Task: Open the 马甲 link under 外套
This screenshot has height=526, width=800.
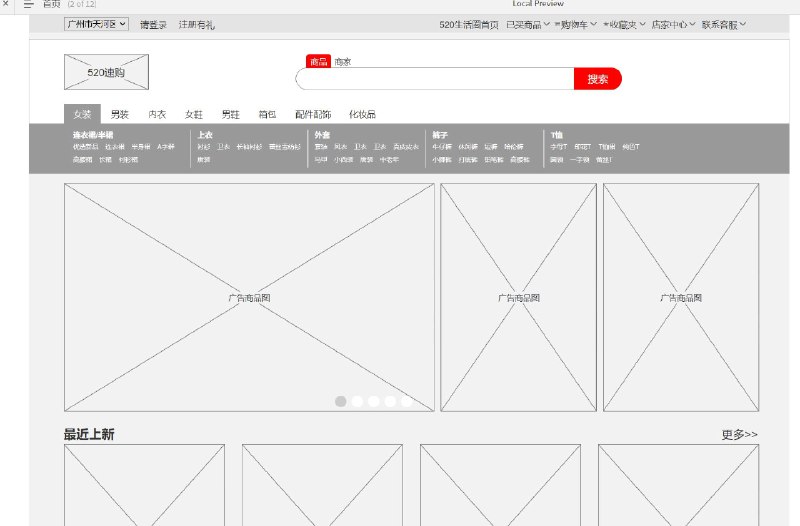Action: click(x=321, y=160)
